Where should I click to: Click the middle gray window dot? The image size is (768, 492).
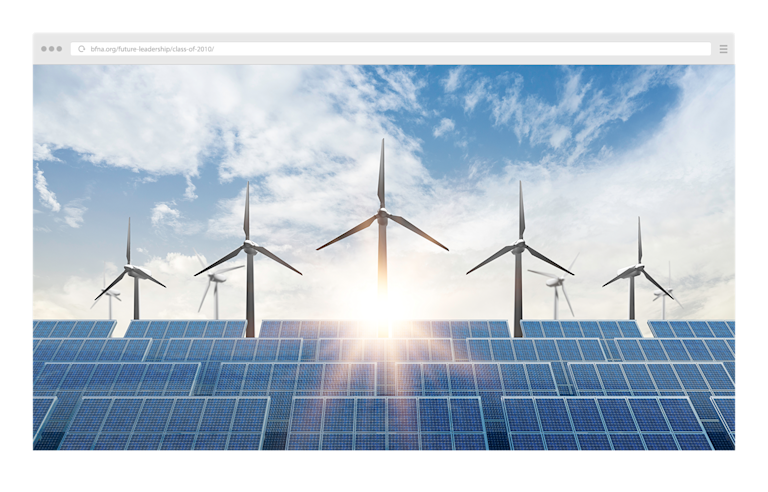51,49
